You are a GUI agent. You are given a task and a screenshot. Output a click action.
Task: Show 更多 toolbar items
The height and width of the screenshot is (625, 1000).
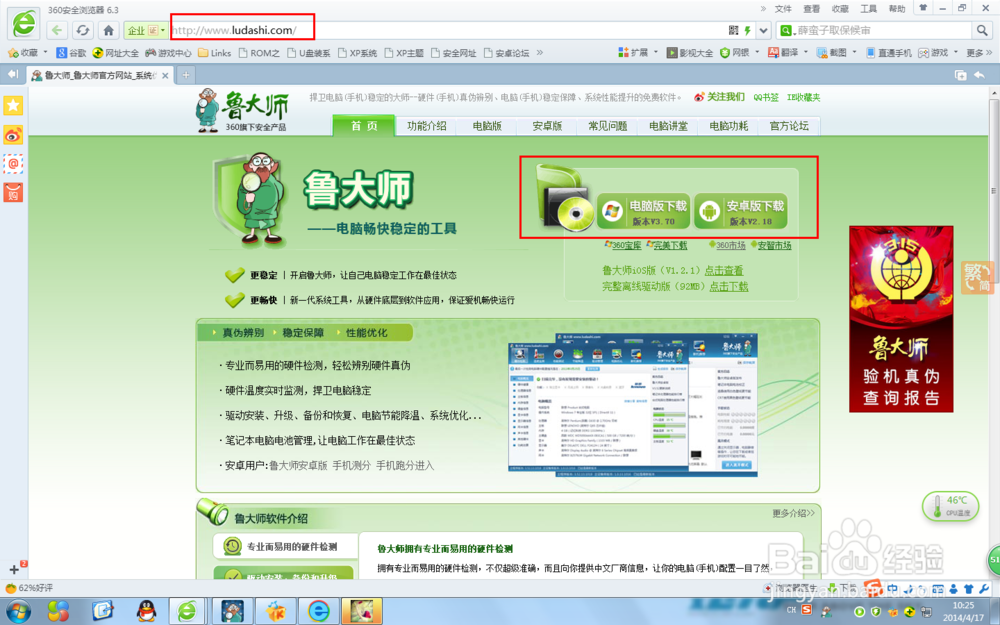tap(979, 53)
